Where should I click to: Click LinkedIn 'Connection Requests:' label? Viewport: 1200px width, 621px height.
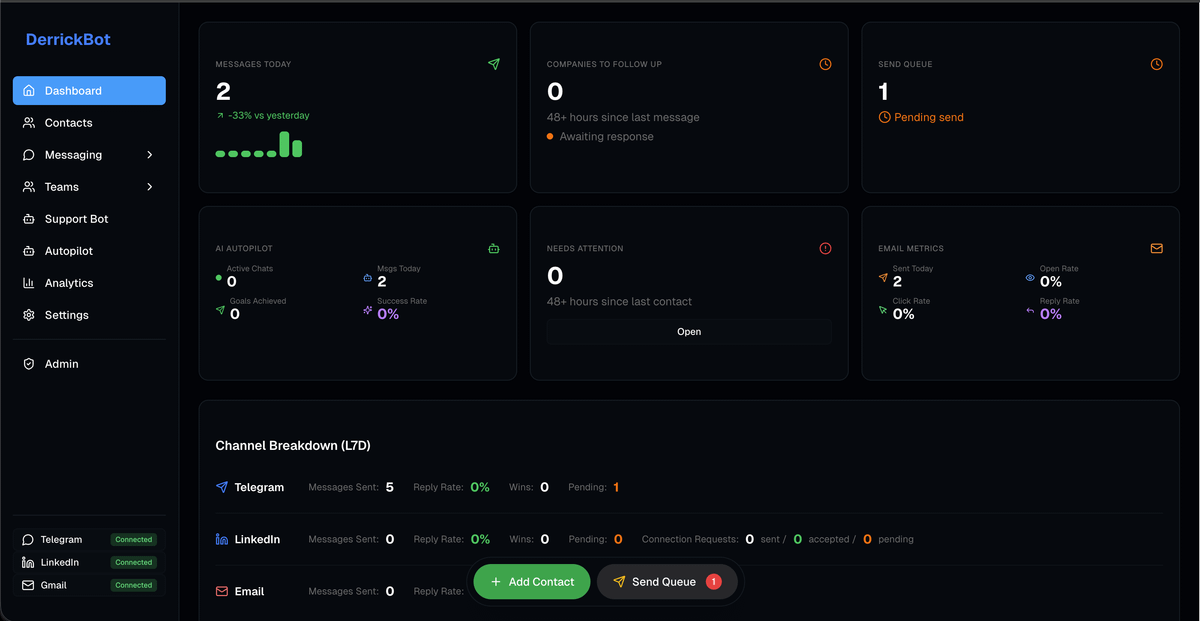coord(689,539)
